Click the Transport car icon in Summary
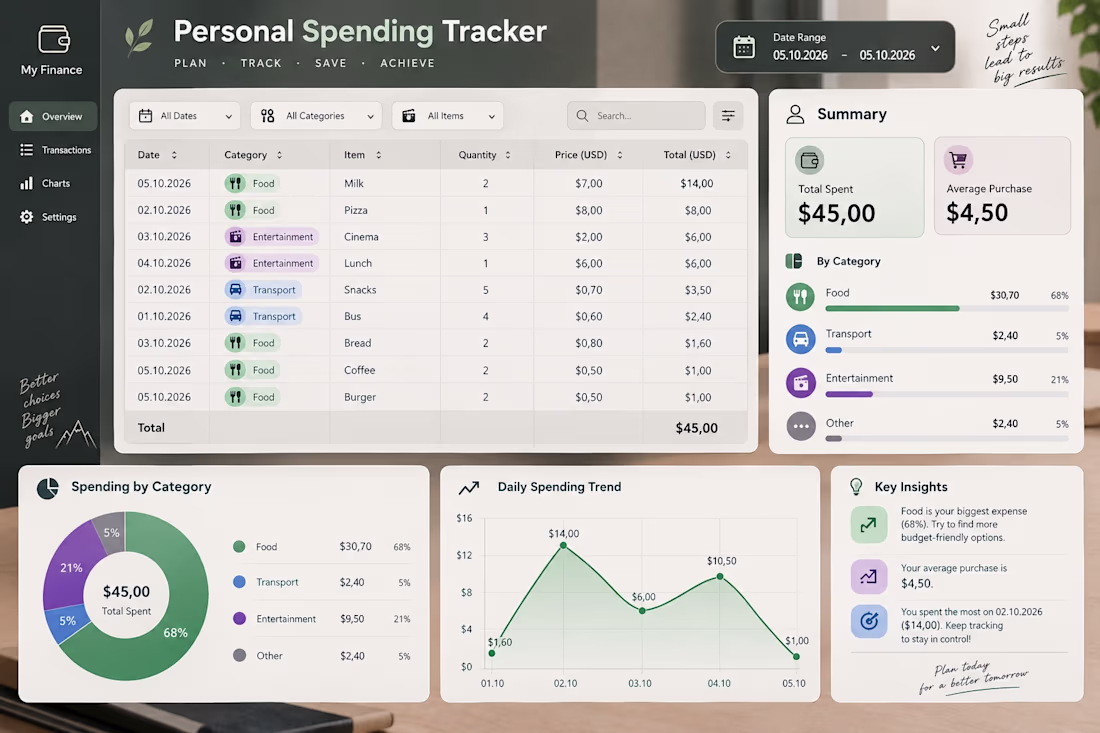 800,339
